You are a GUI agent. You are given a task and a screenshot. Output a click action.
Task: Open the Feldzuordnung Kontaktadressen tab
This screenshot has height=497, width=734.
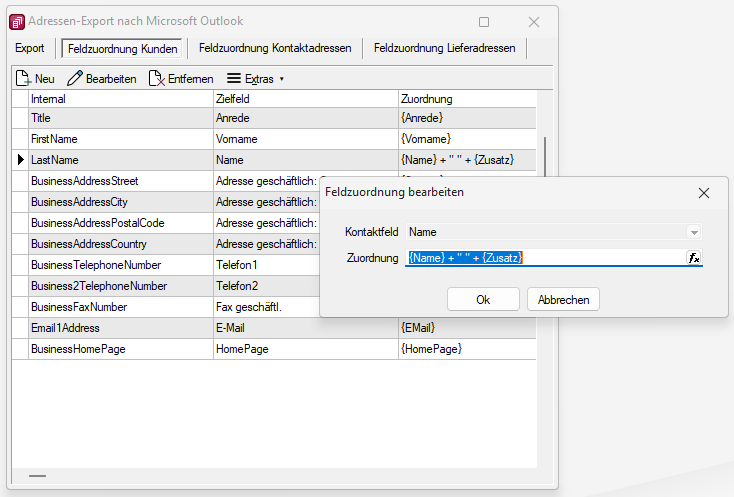[275, 47]
